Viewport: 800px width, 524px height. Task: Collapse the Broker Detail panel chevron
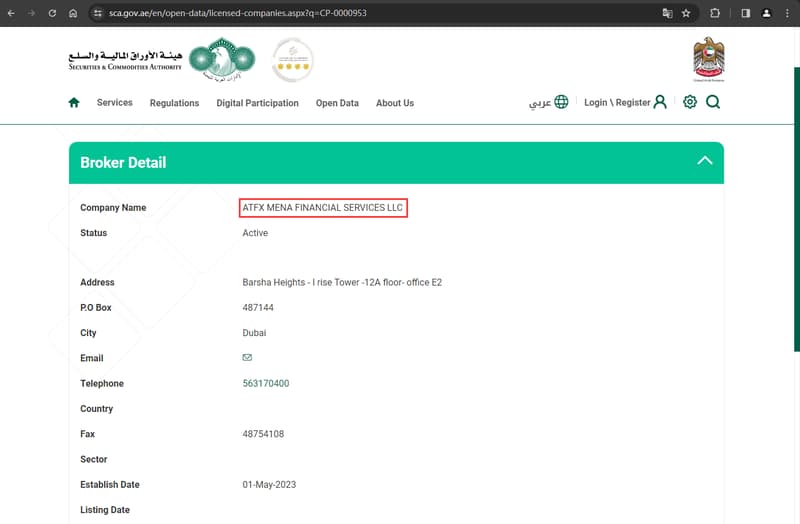coord(705,161)
